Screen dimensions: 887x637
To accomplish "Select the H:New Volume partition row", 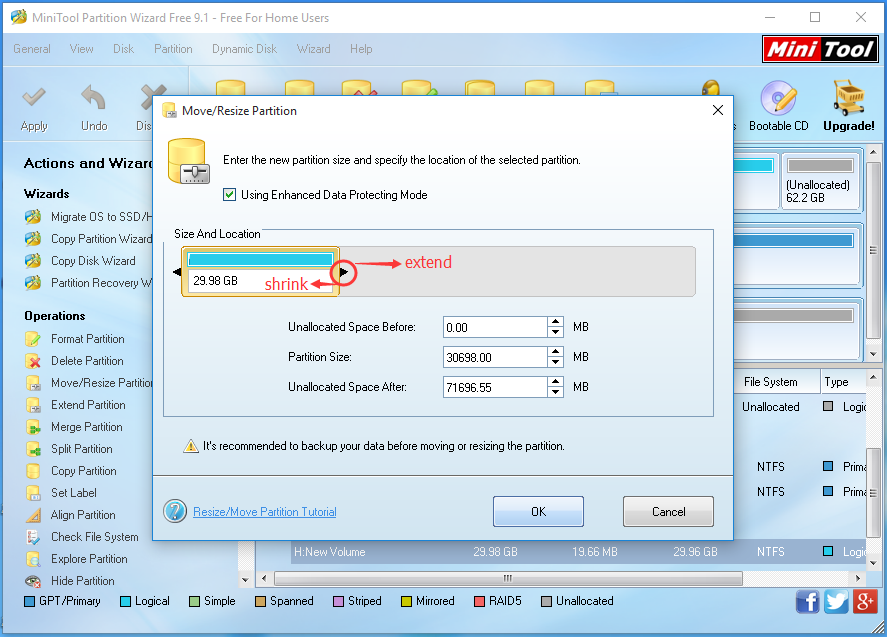I will click(578, 552).
